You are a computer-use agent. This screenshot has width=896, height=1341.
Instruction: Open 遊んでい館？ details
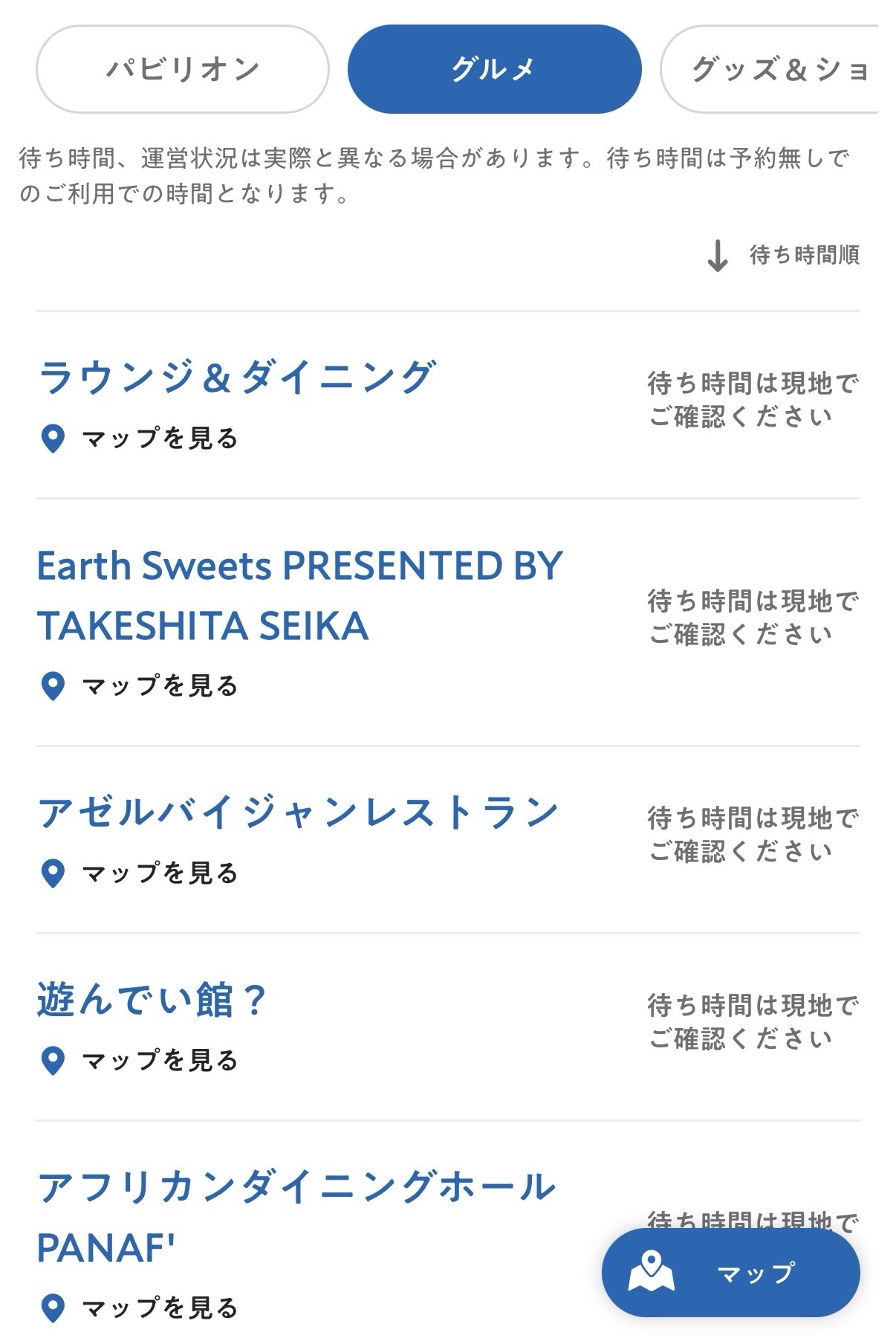click(152, 999)
